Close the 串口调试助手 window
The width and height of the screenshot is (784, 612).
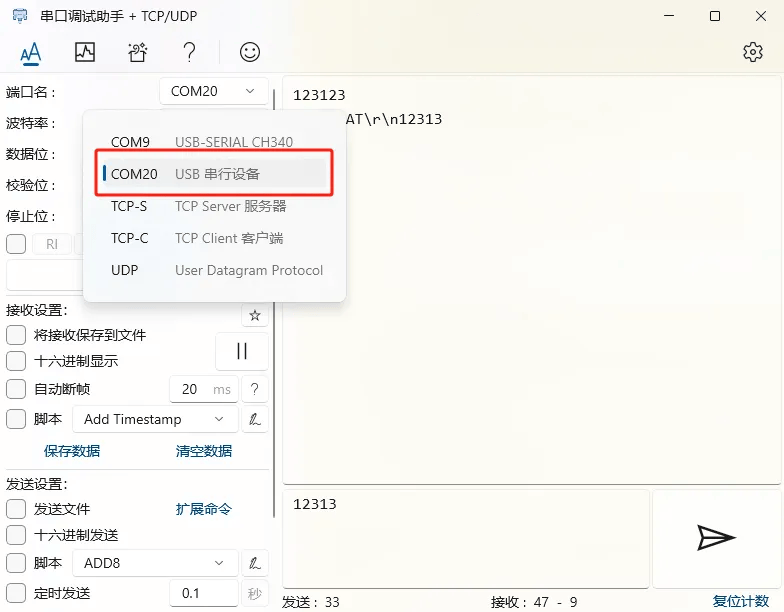(x=760, y=16)
